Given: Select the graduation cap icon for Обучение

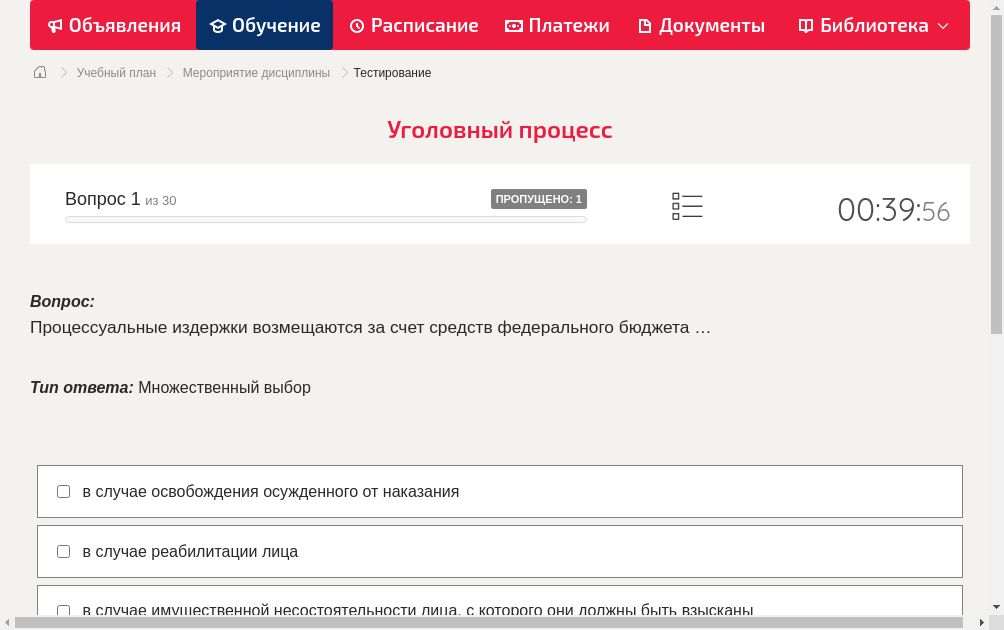Looking at the screenshot, I should [x=219, y=25].
